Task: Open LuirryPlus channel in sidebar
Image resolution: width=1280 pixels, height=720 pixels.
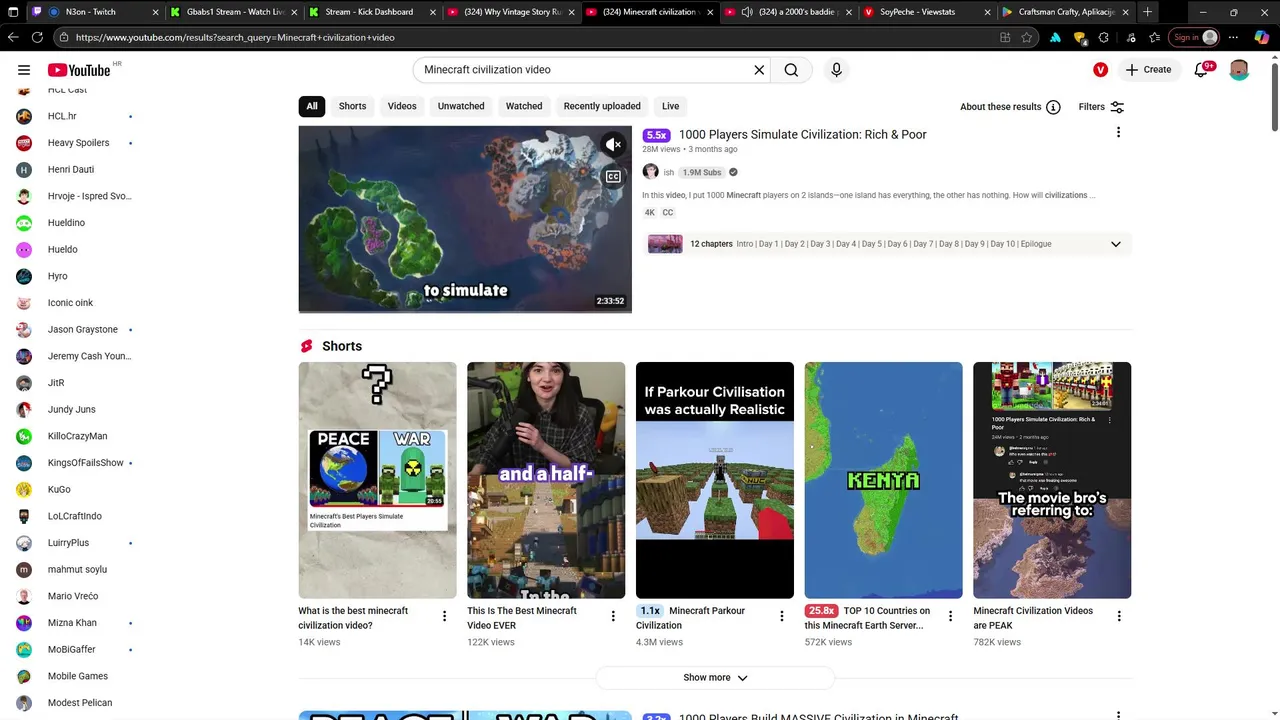Action: click(x=74, y=543)
